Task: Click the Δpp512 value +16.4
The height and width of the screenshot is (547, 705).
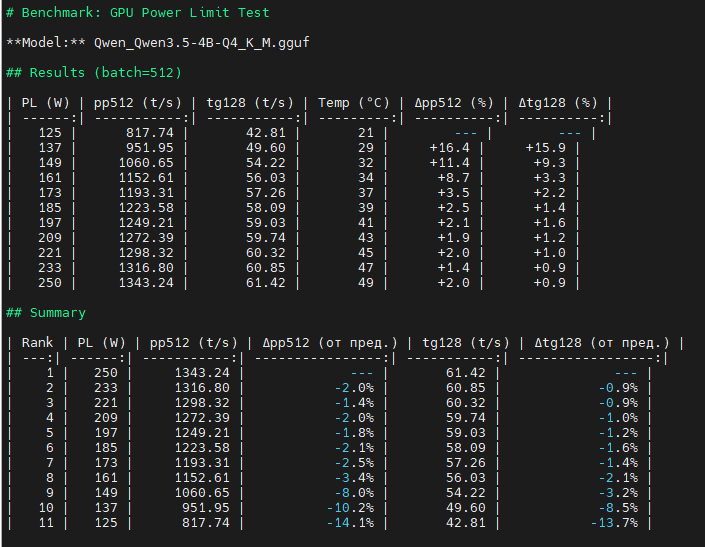Action: (x=450, y=148)
